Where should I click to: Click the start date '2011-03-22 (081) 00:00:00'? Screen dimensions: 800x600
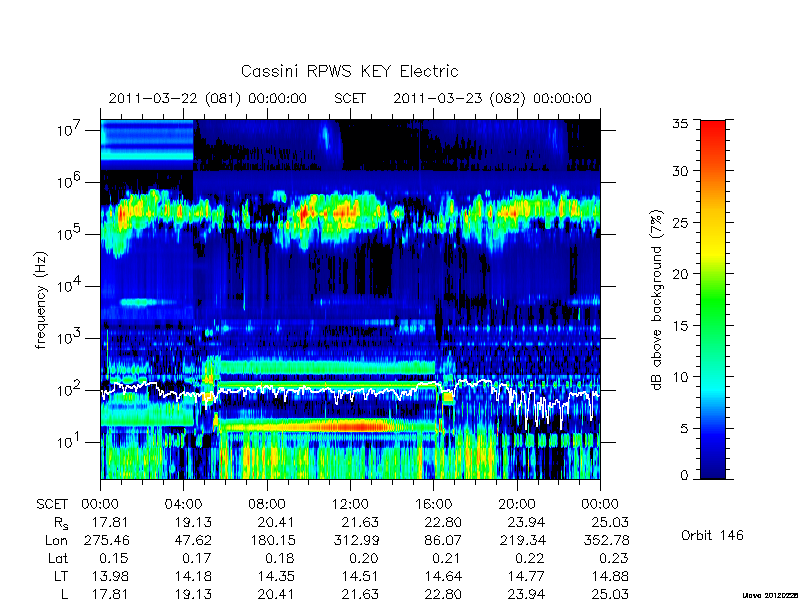(208, 98)
